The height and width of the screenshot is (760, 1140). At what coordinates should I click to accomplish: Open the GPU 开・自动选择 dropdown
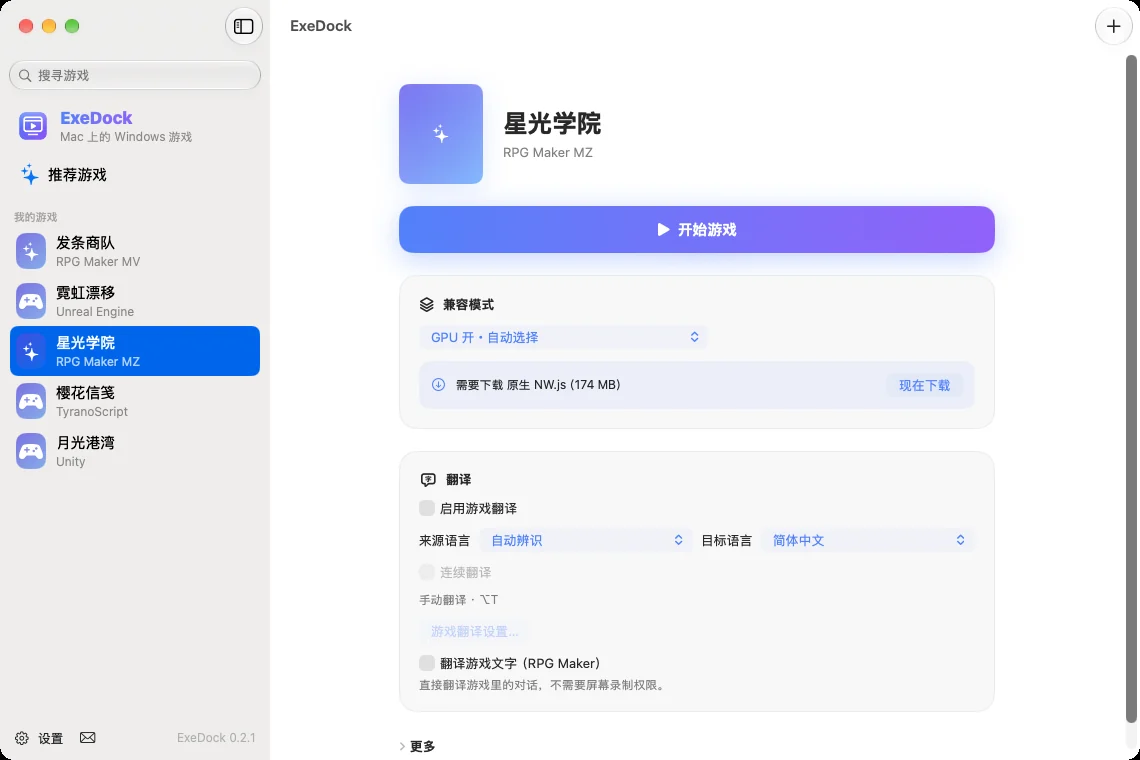(563, 337)
